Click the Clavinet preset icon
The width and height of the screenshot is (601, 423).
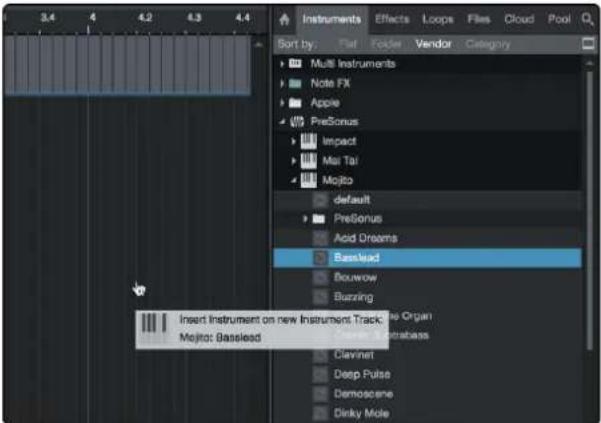pos(320,355)
